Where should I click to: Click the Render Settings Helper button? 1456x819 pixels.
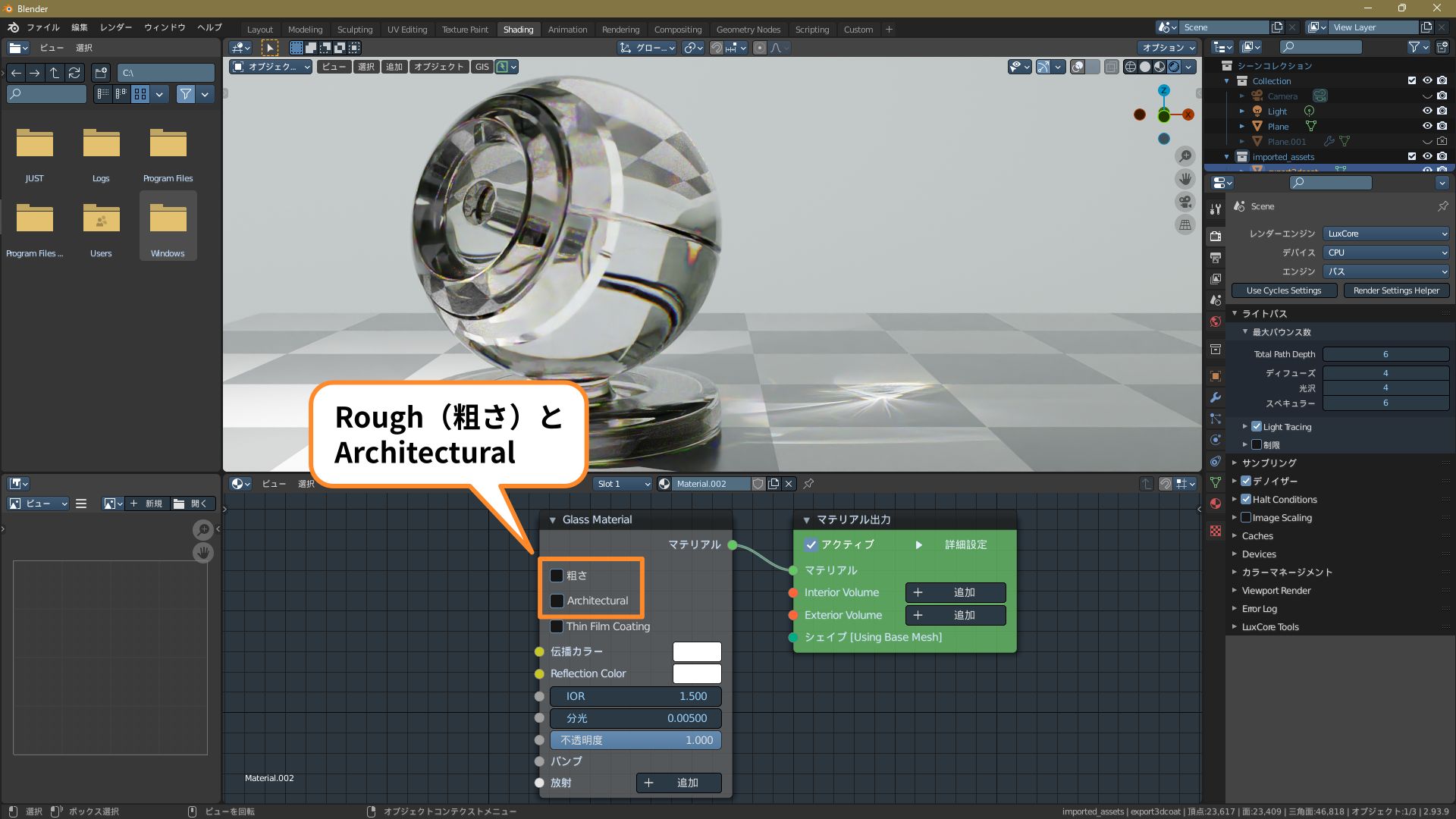coord(1395,290)
